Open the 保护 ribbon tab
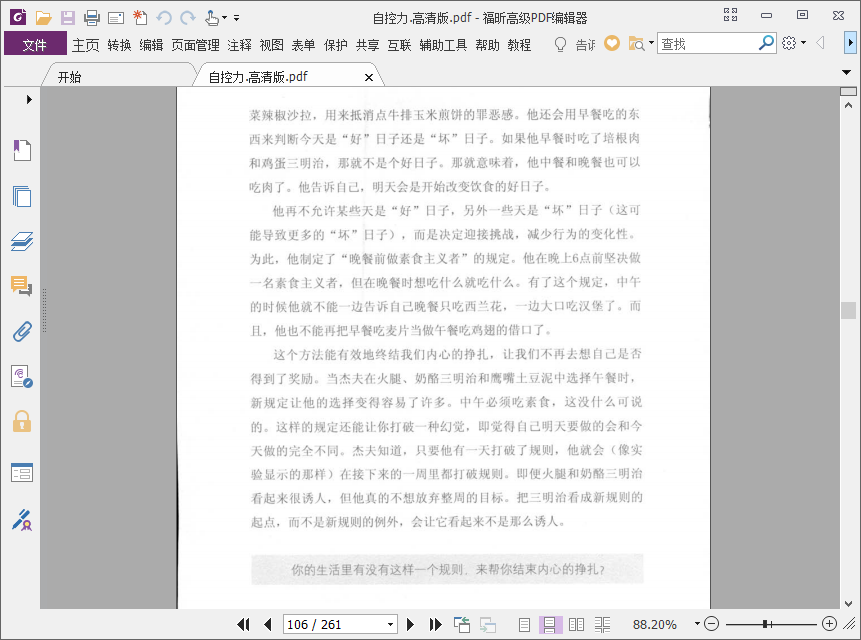Viewport: 861px width, 640px height. point(335,45)
